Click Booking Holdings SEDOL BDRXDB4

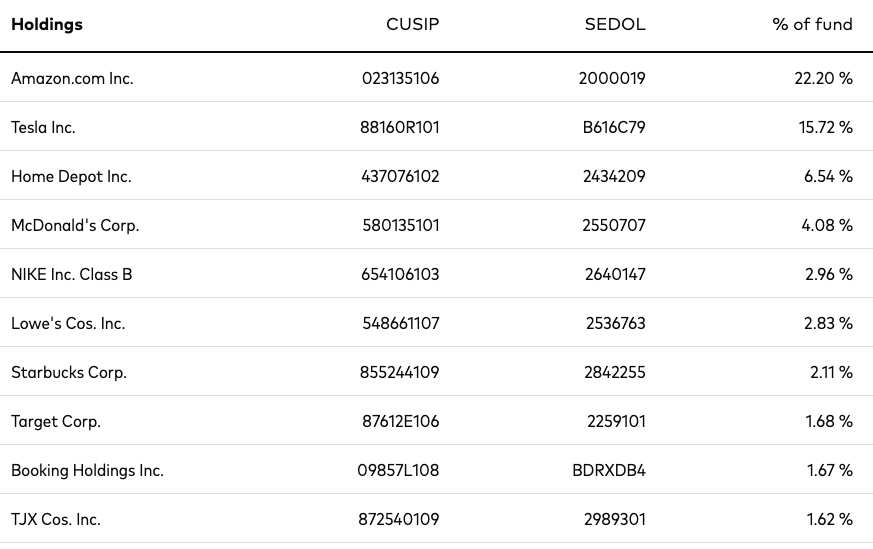(x=609, y=470)
